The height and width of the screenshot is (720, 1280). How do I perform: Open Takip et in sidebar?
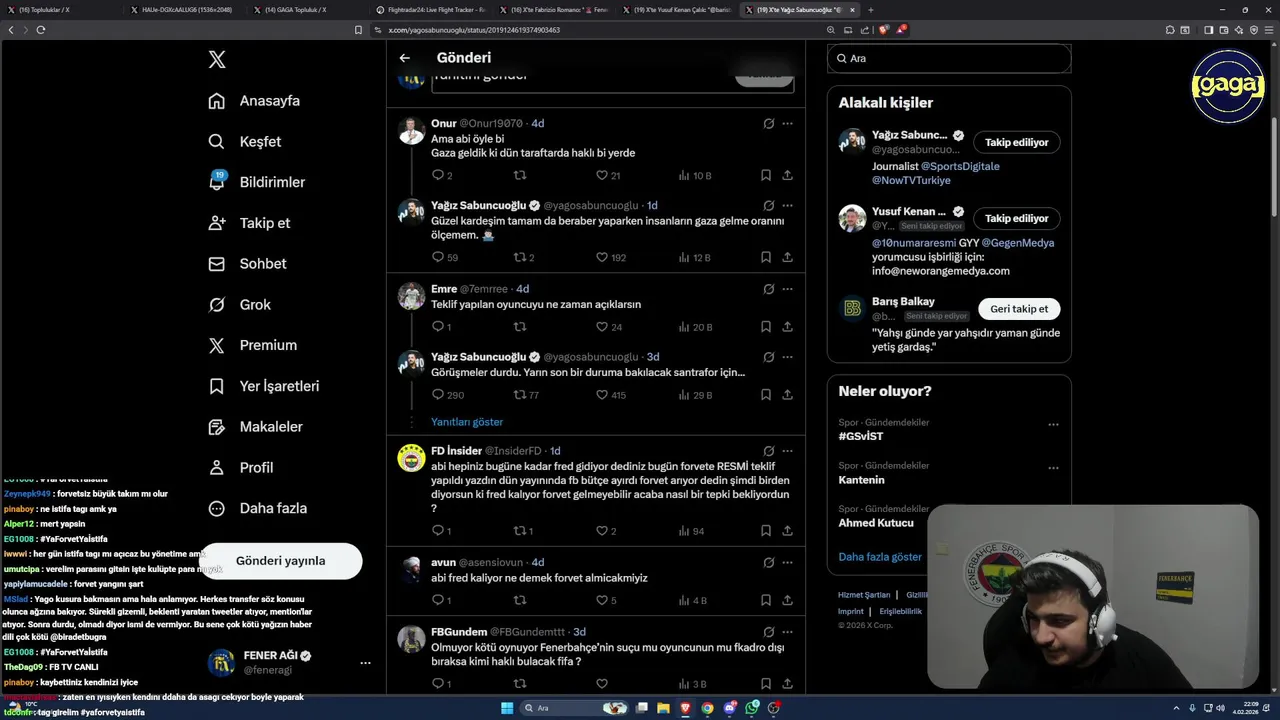[x=248, y=223]
